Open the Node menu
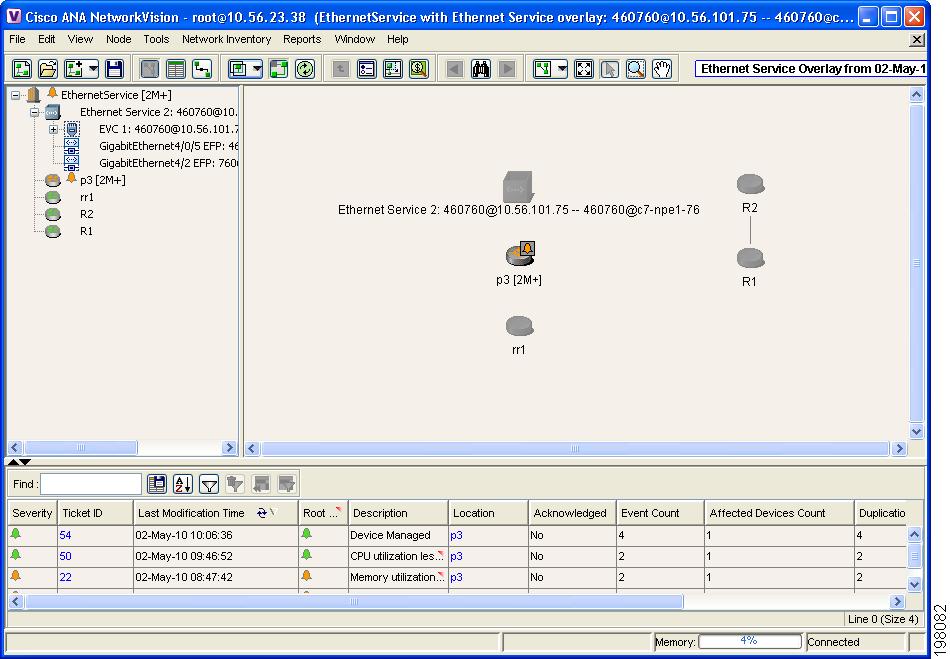This screenshot has width=950, height=659. pos(118,39)
